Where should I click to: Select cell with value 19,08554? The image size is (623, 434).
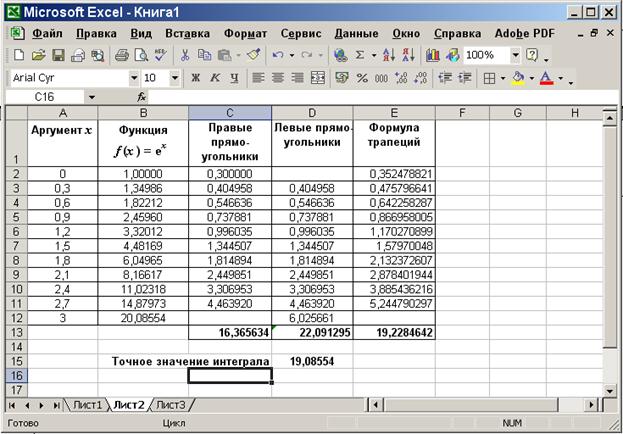pyautogui.click(x=312, y=361)
